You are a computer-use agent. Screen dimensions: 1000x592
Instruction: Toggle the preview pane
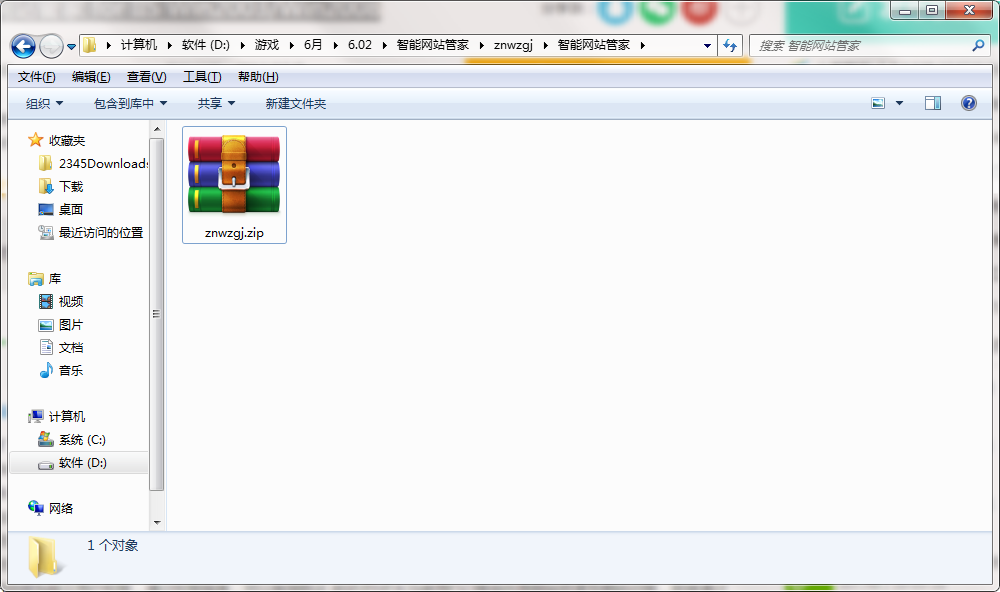(933, 103)
